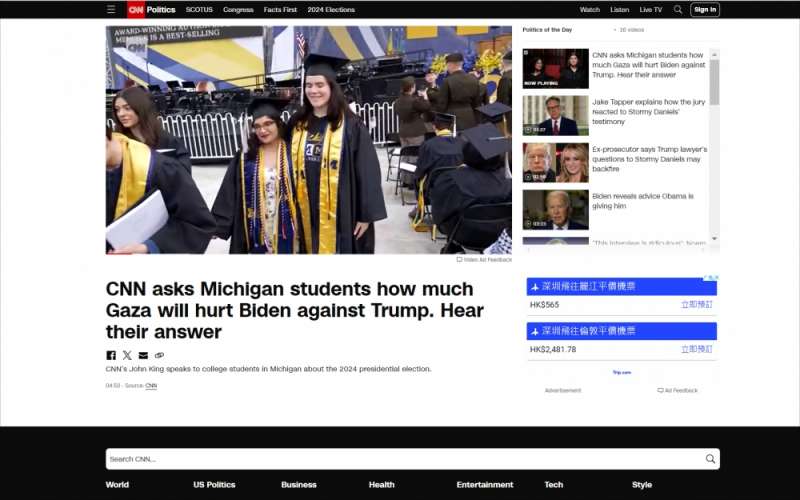Viewport: 800px width, 500px height.
Task: Click the playlist scrollbar down arrow
Action: pos(714,238)
